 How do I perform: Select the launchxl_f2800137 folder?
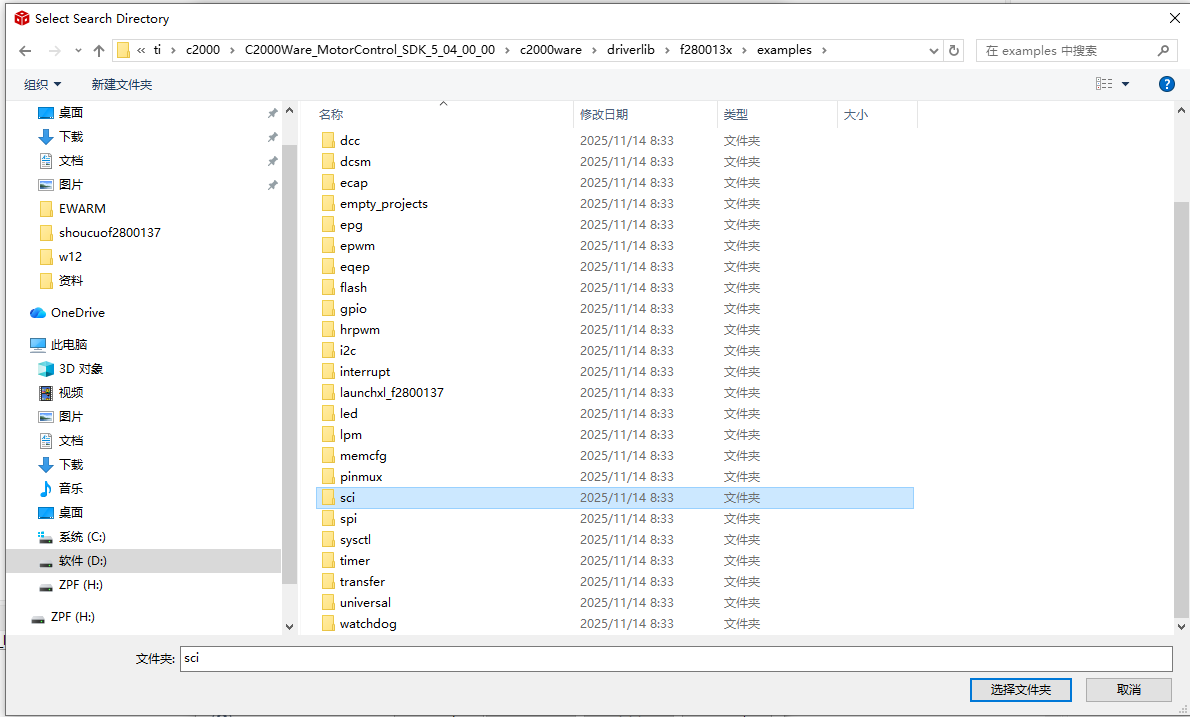pos(392,393)
